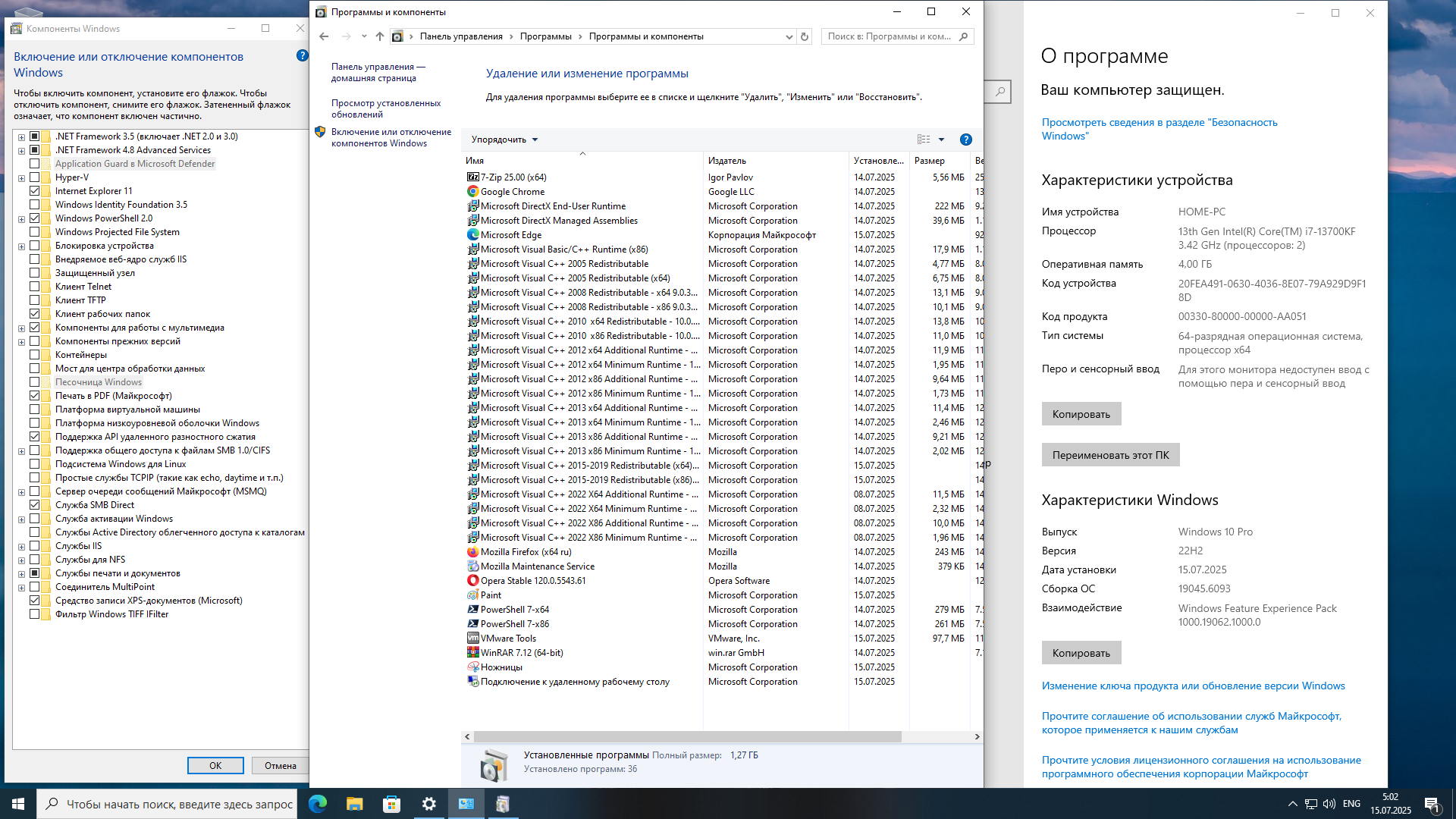Enable Подсистема Windows для Linux checkbox
The image size is (1456, 819).
click(35, 464)
